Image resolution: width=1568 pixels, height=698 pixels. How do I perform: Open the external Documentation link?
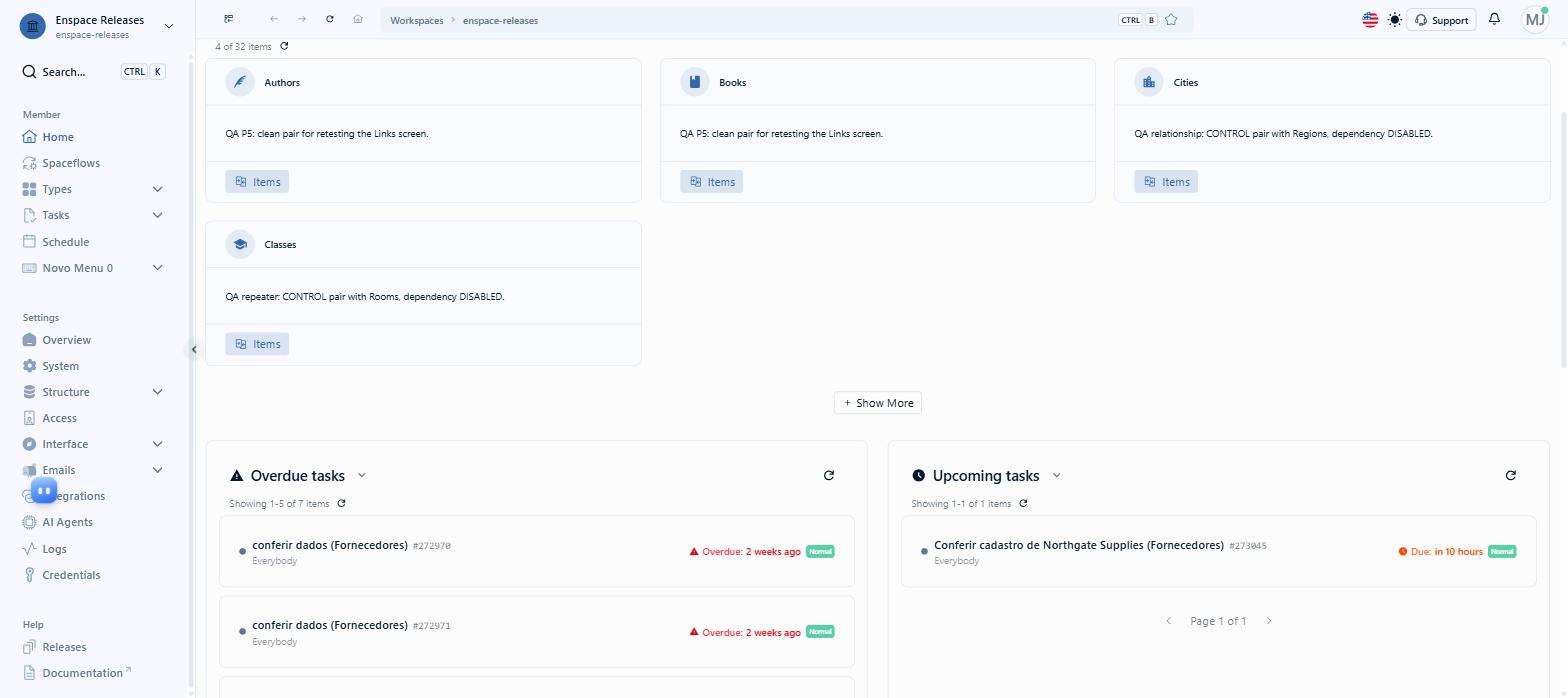click(x=86, y=673)
